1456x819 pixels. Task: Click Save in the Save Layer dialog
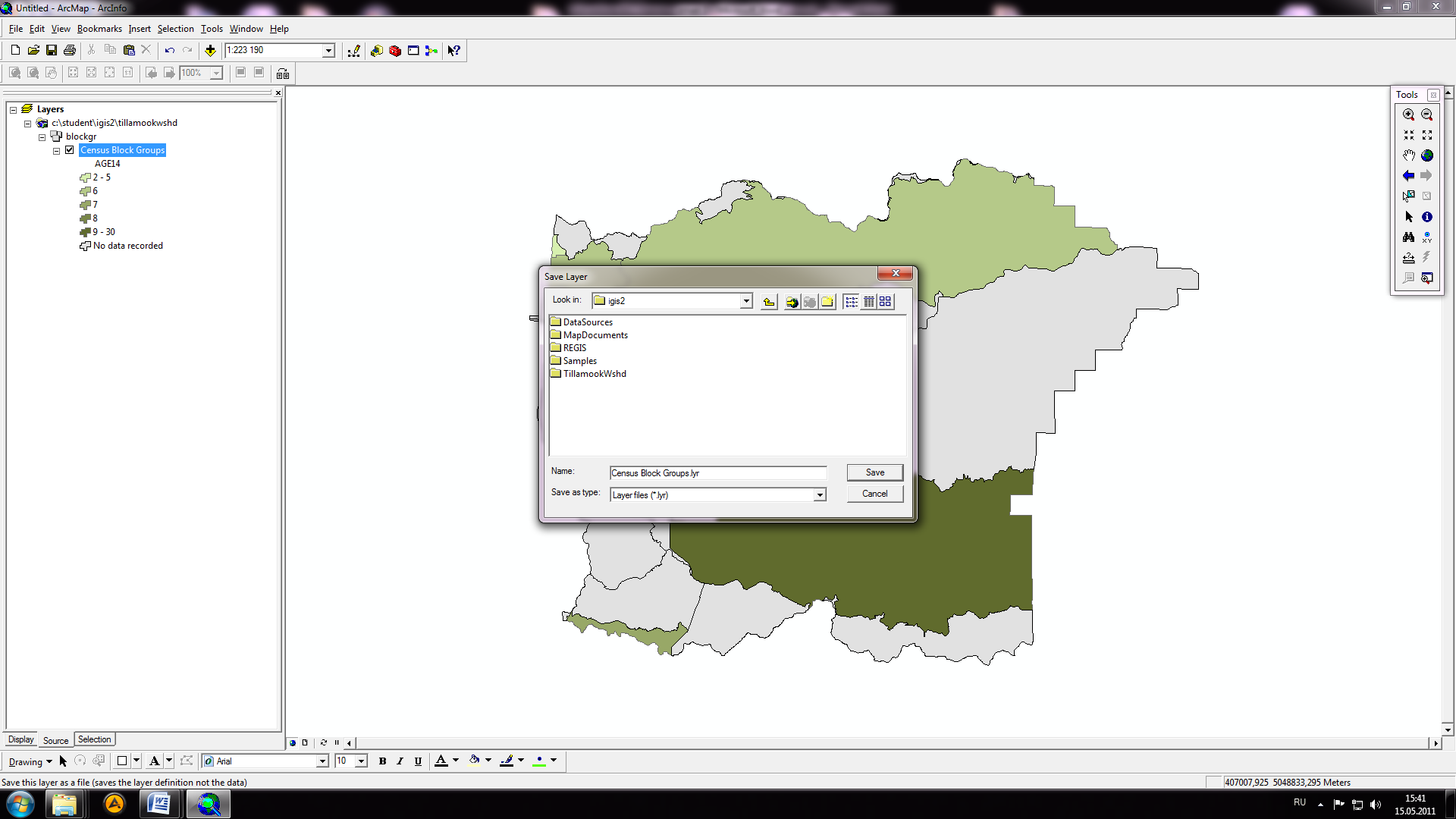[875, 472]
